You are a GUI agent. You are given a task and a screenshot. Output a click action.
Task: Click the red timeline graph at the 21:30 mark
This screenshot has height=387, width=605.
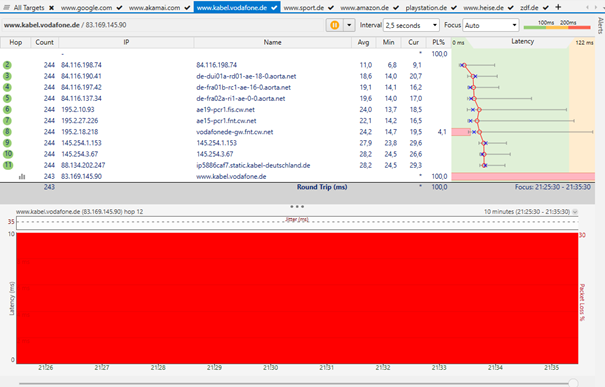click(x=270, y=298)
